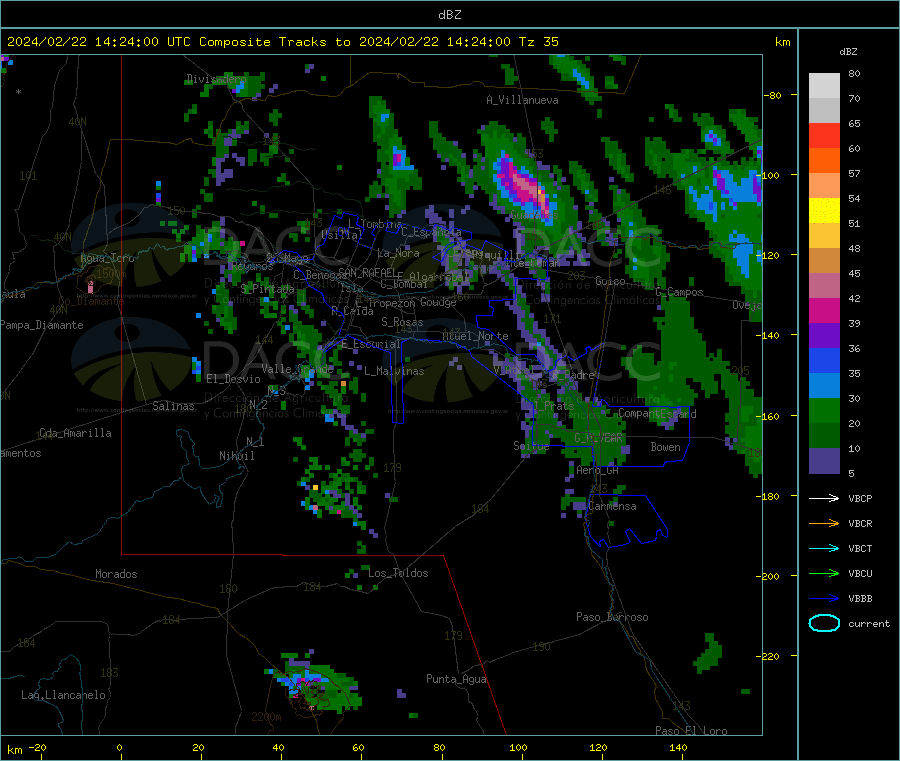The width and height of the screenshot is (900, 761).
Task: Click the cyan 'current' ellipse legend icon
Action: (824, 623)
